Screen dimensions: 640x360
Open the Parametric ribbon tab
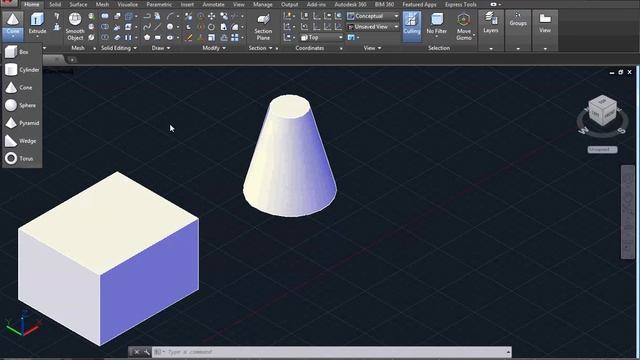[159, 4]
